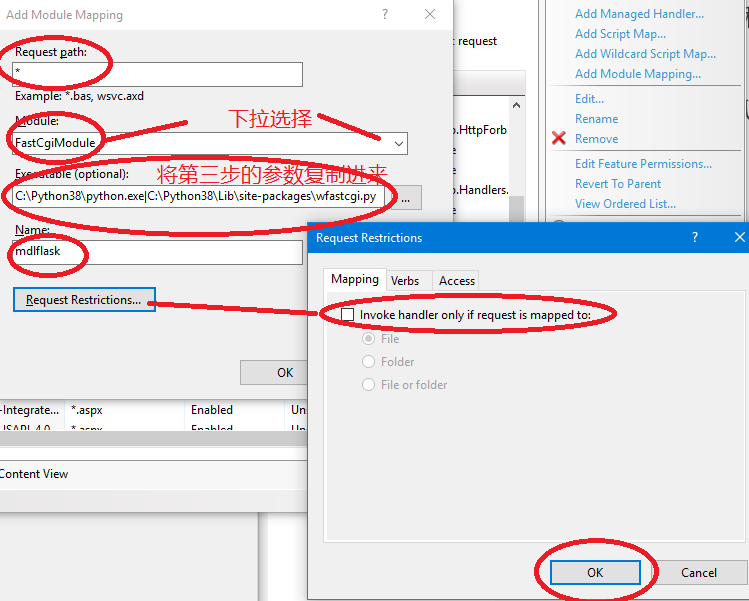Select the Folder radio option
The width and height of the screenshot is (749, 601).
(x=368, y=362)
